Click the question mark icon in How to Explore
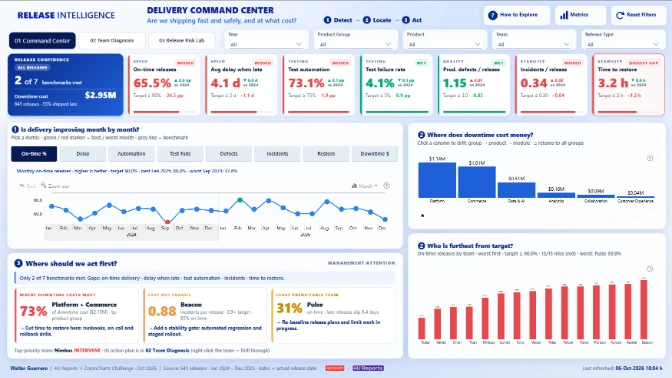Screen dimensions: 672x378 492,15
